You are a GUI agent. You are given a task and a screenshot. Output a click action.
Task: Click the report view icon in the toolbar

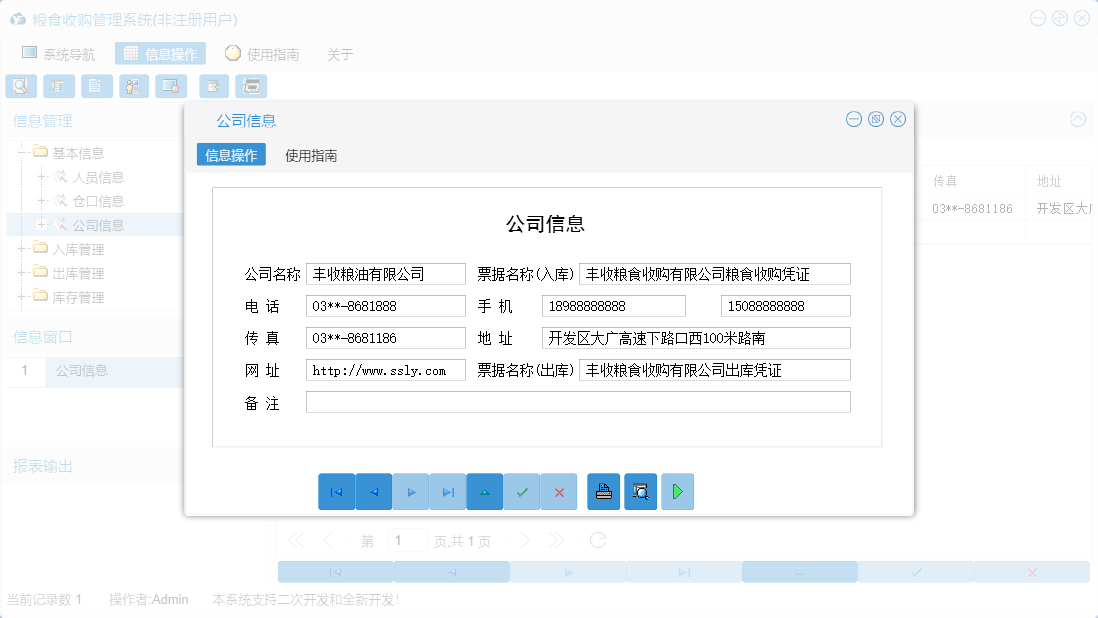tap(58, 86)
